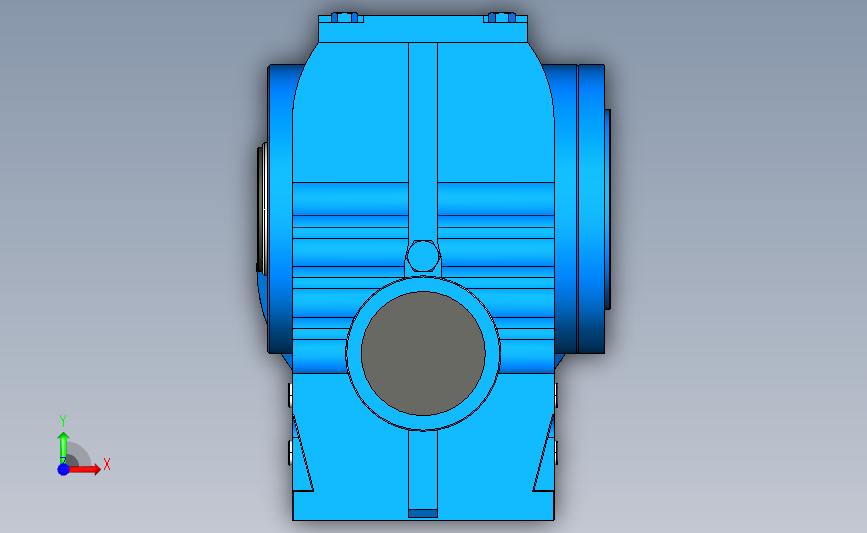Select the dark rectangle at the bottom of the rib
867x533 pixels.
click(423, 514)
